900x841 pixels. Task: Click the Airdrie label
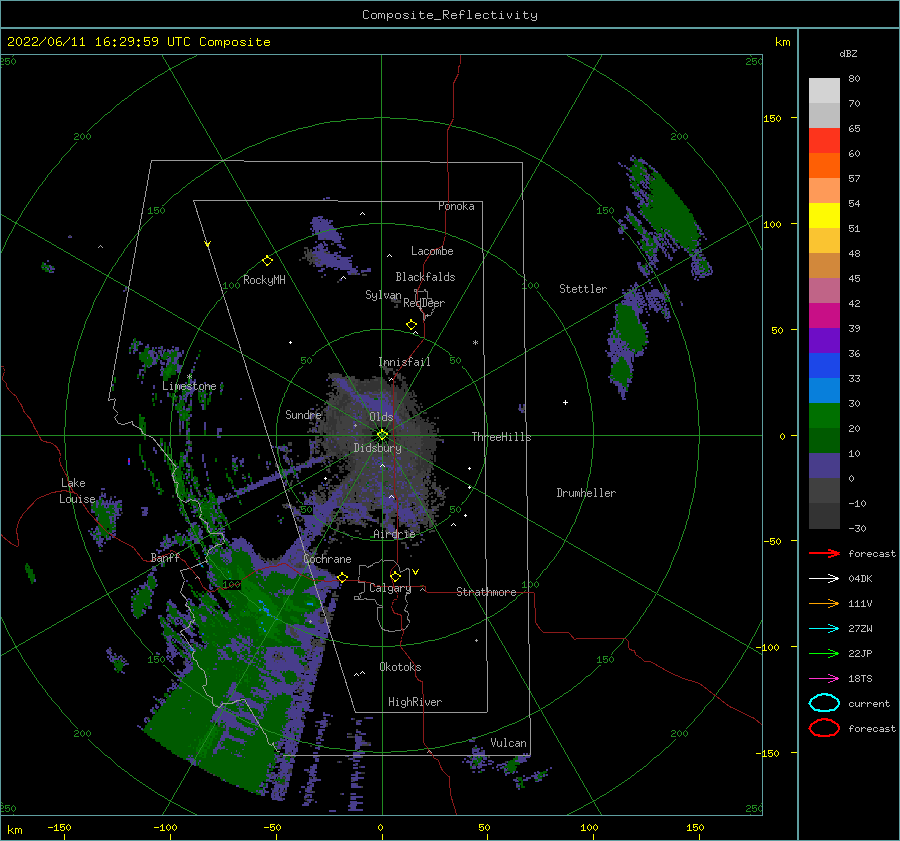[394, 534]
